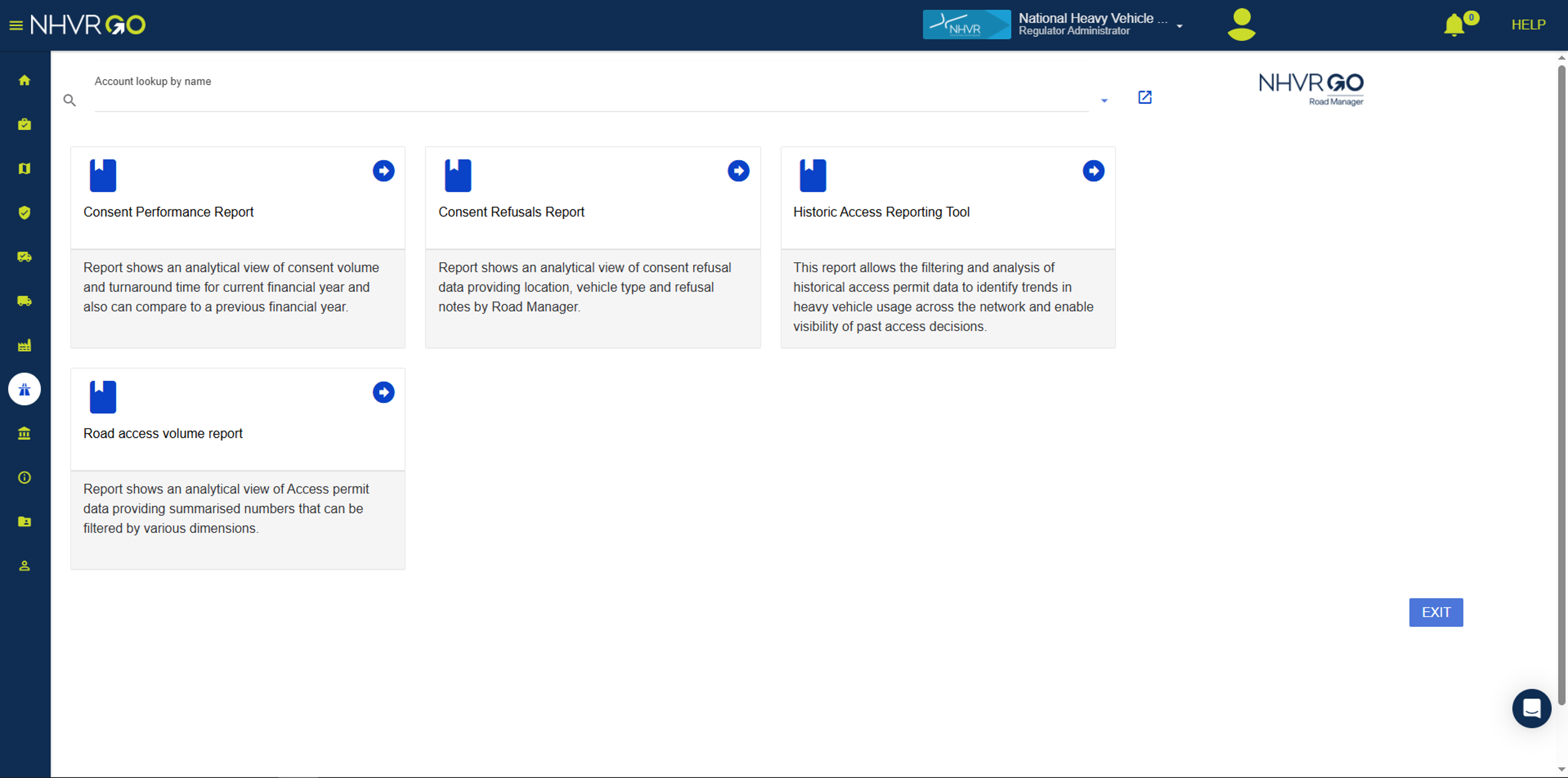Click Consent Performance Report book icon

[x=103, y=175]
